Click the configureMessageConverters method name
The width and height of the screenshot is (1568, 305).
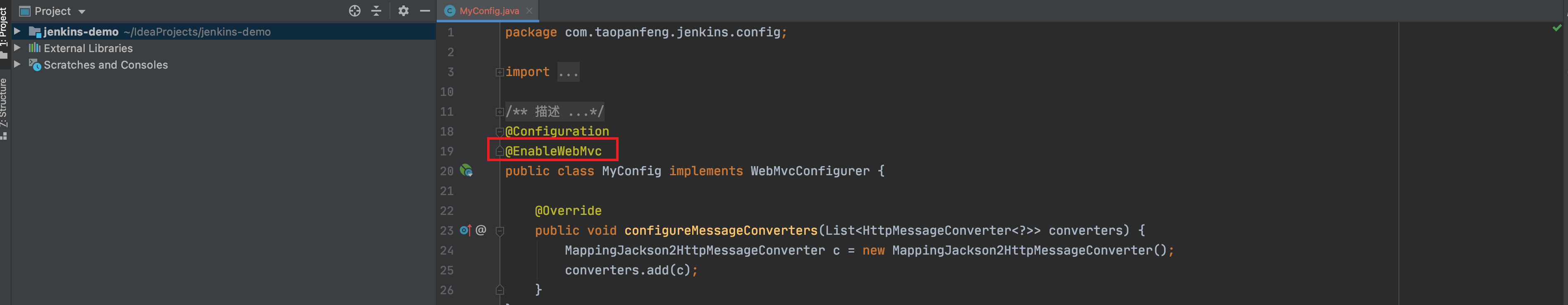pyautogui.click(x=721, y=231)
